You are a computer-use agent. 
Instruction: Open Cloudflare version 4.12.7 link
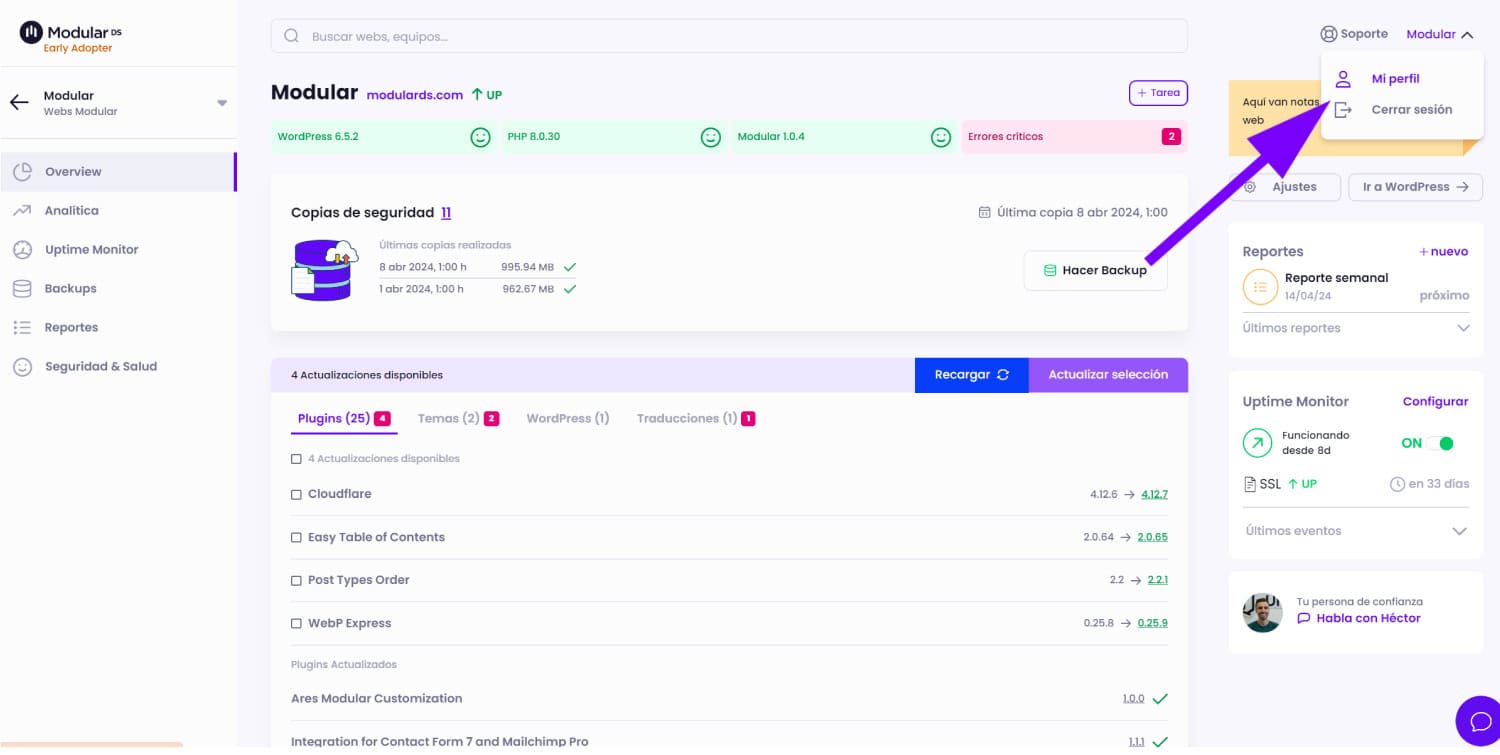point(1154,495)
